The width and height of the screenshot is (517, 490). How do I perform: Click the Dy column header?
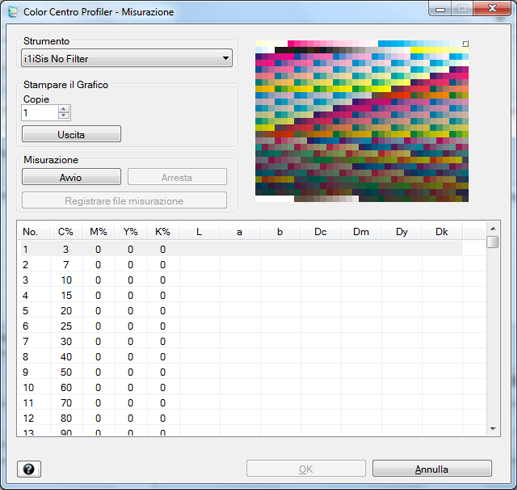coord(402,232)
